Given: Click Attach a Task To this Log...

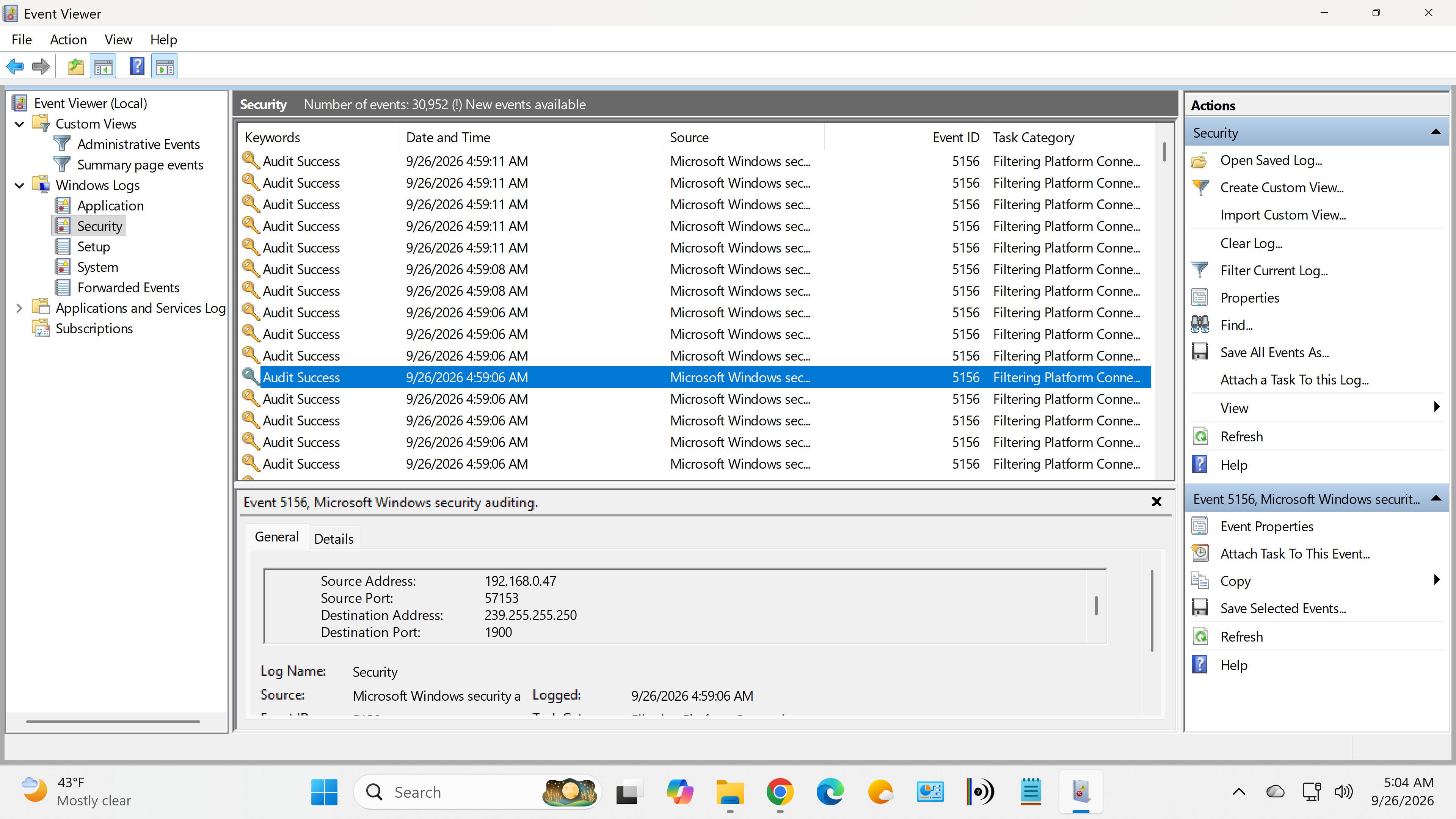Looking at the screenshot, I should (x=1294, y=380).
